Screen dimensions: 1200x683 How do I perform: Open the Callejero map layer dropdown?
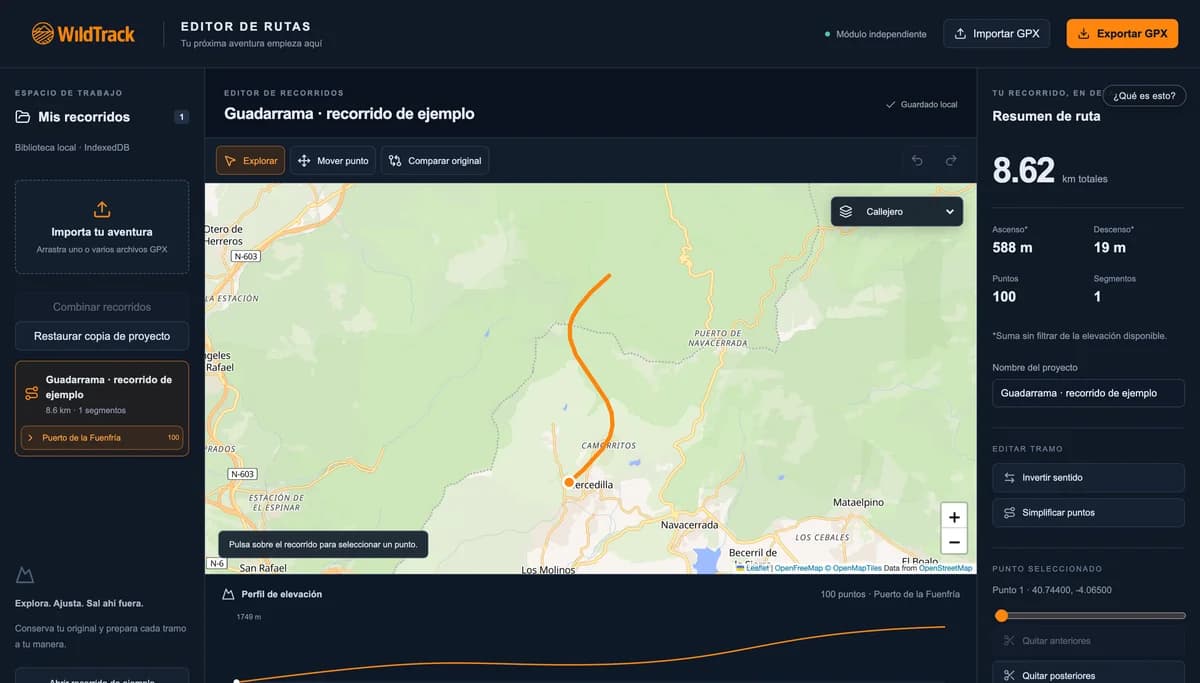(x=897, y=212)
